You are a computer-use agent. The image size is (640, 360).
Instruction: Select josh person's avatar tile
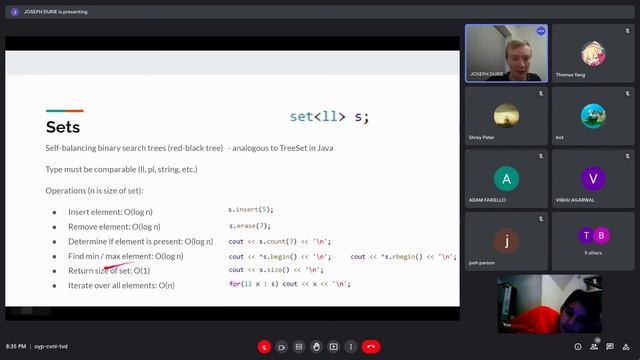pyautogui.click(x=506, y=241)
